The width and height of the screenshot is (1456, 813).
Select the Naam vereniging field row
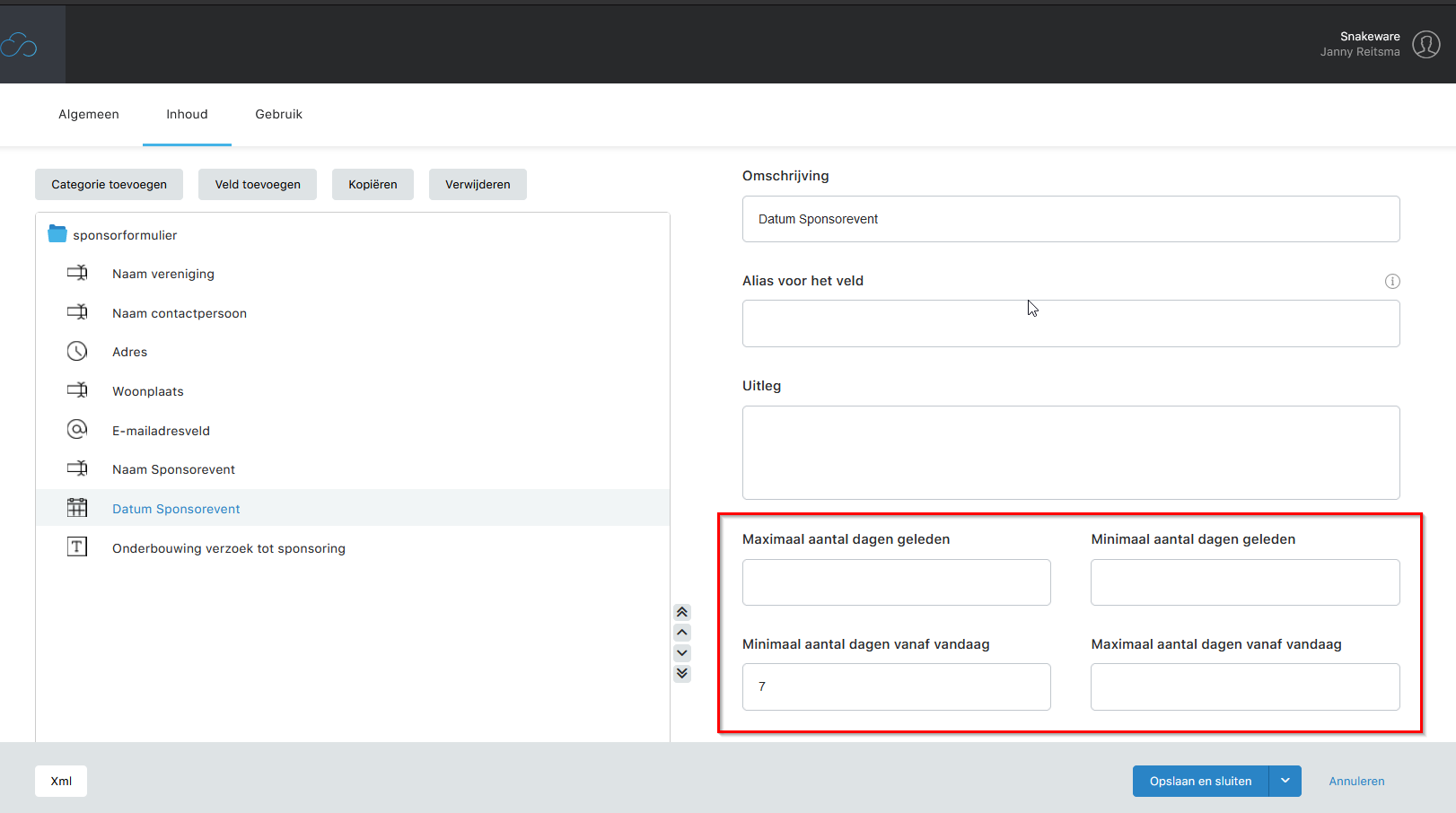[353, 274]
